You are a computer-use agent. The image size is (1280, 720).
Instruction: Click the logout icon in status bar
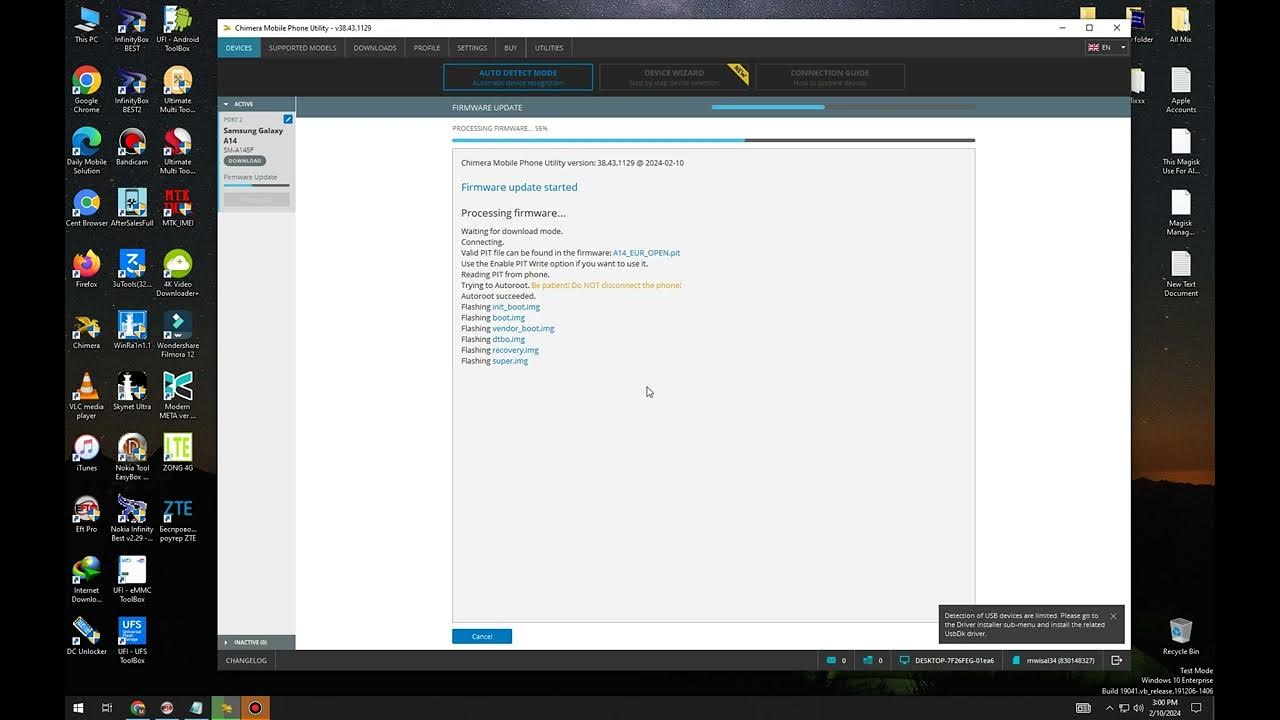point(1117,660)
